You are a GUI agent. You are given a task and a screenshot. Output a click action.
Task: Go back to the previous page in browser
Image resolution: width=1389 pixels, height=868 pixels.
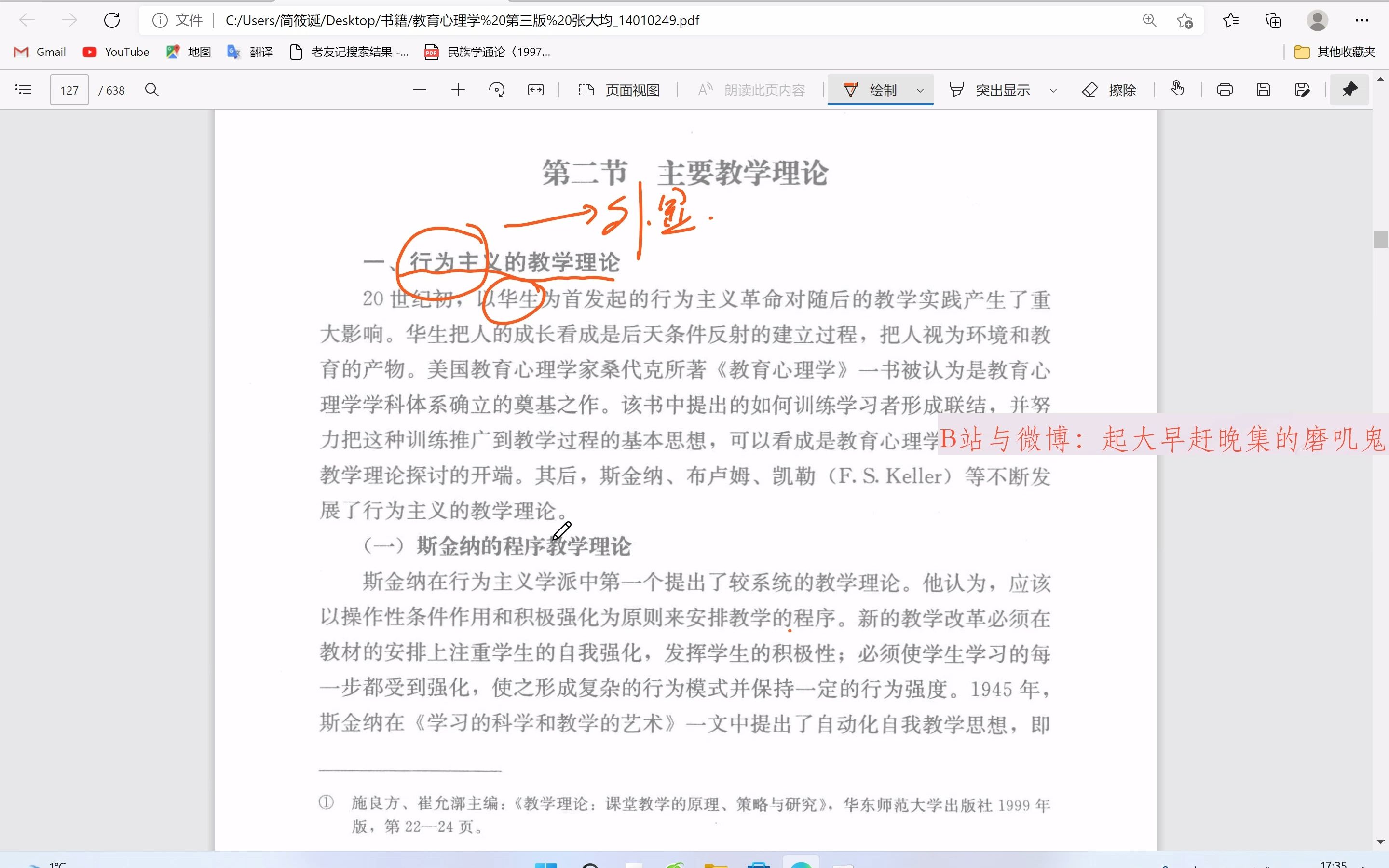click(27, 21)
